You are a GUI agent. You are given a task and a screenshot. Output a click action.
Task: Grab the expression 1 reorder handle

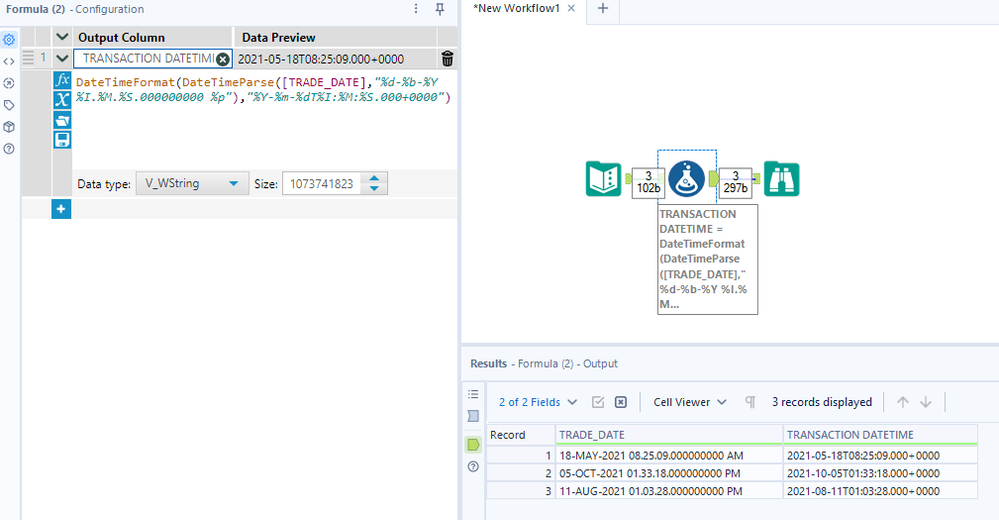click(28, 58)
